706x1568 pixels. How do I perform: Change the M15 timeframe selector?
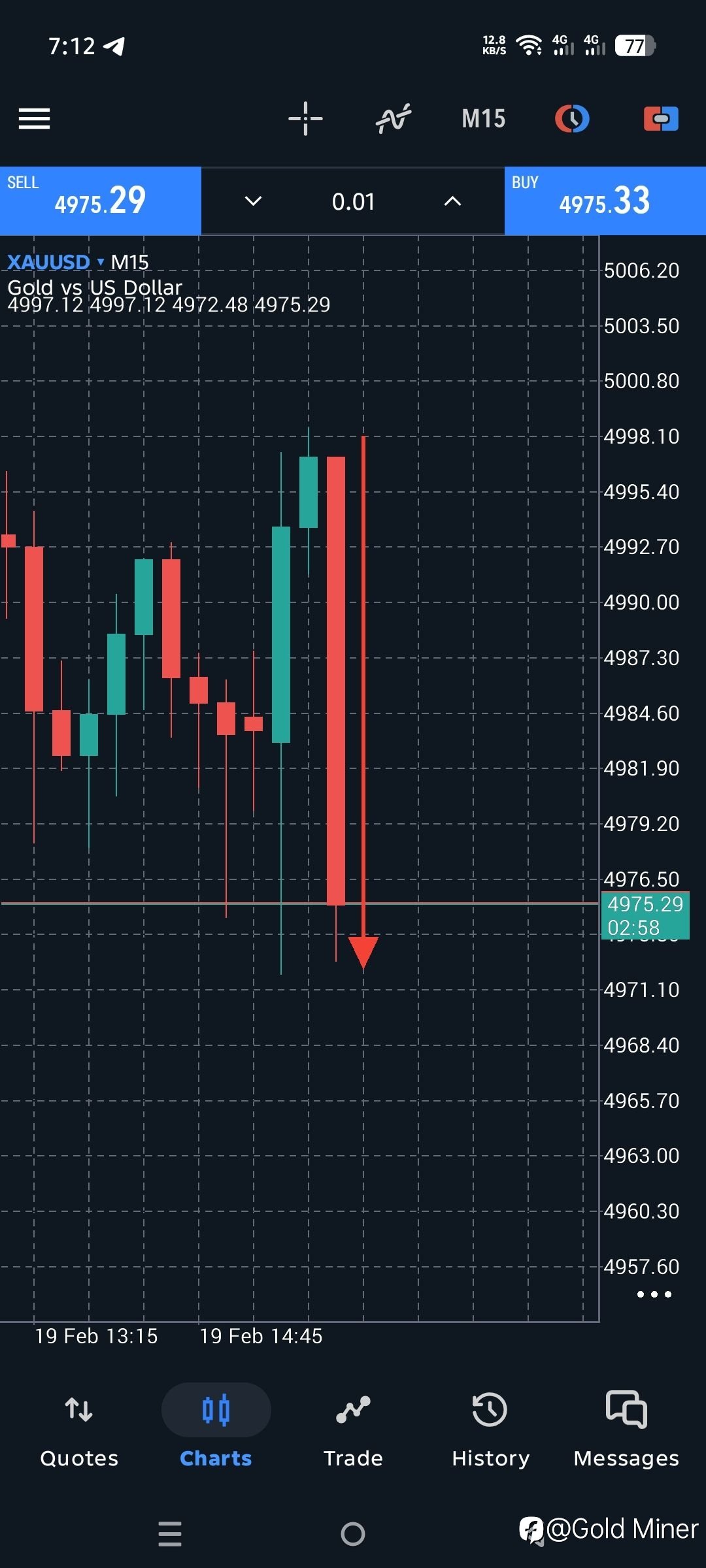pos(484,119)
